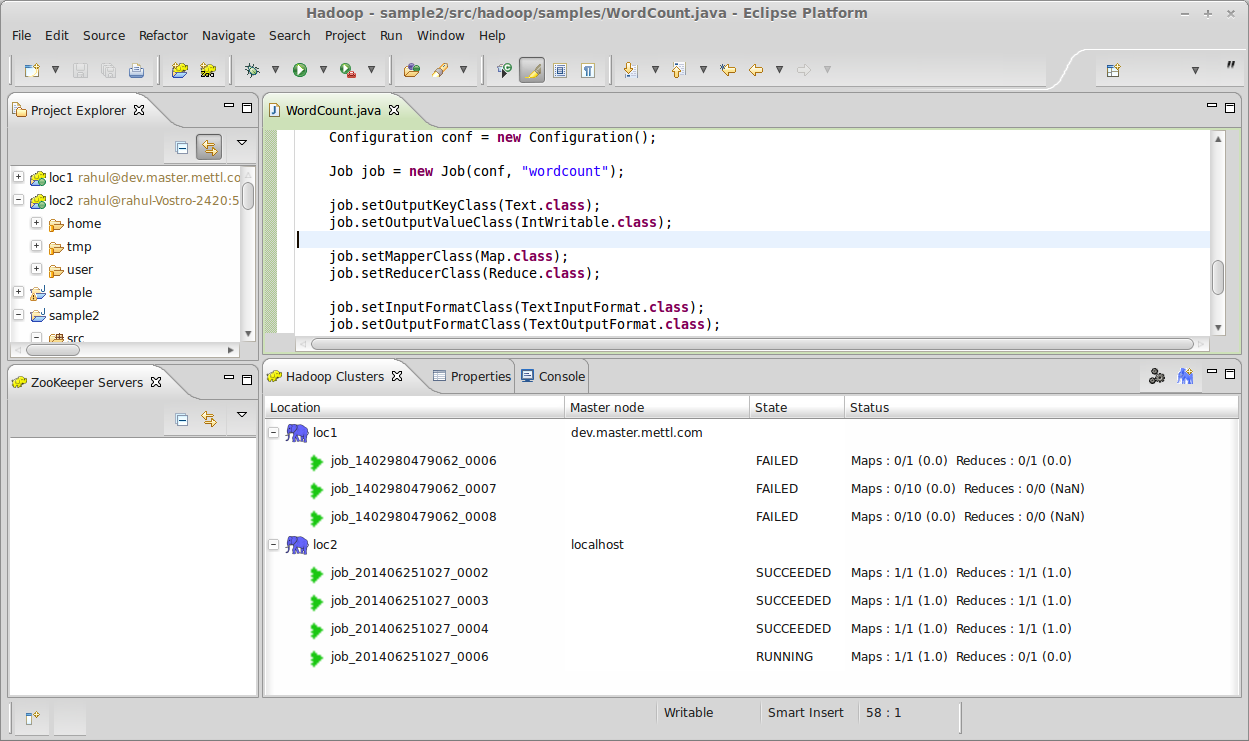
Task: Open the Debug dropdown arrow beside the bug icon
Action: point(275,70)
